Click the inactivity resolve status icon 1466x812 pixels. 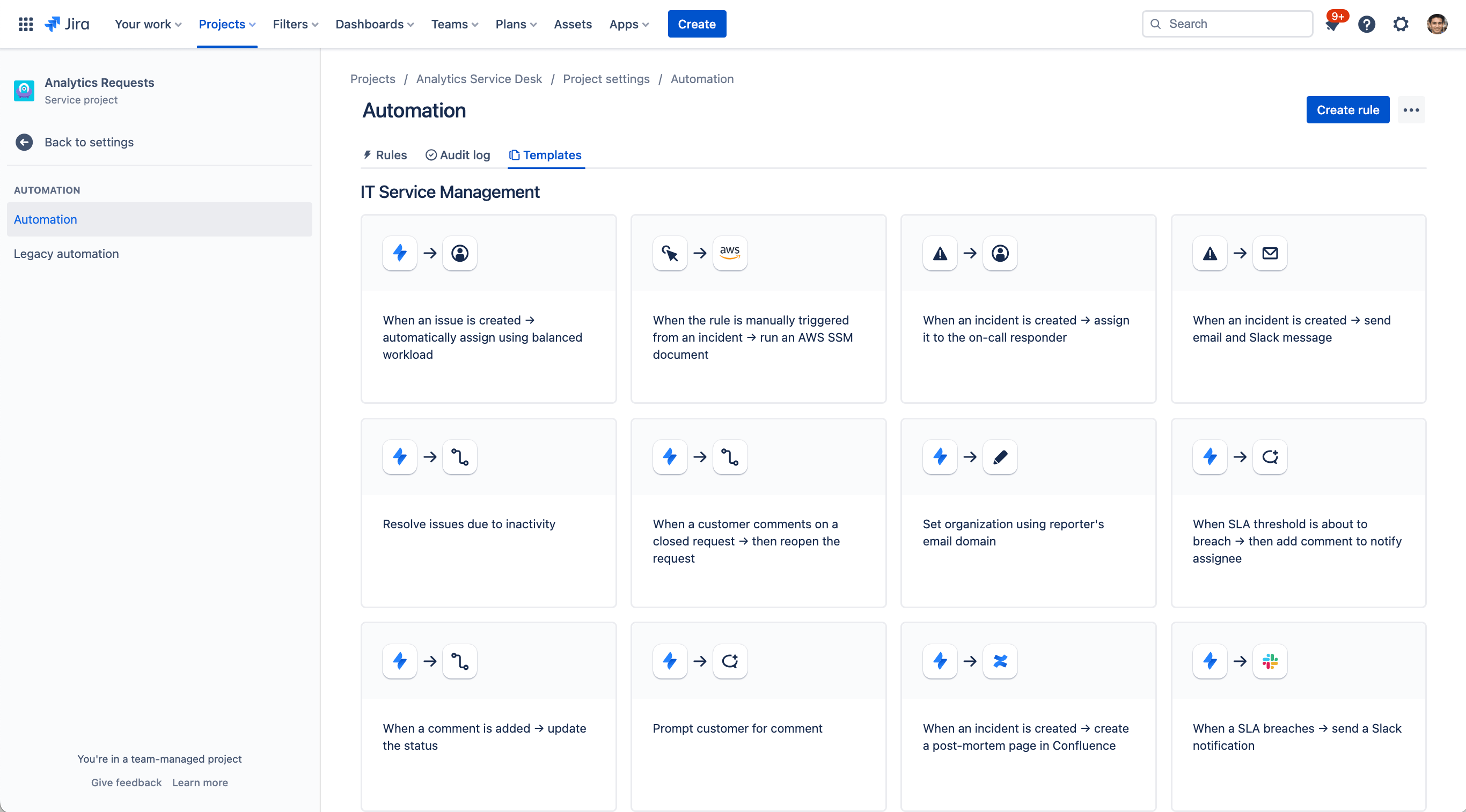pos(459,457)
